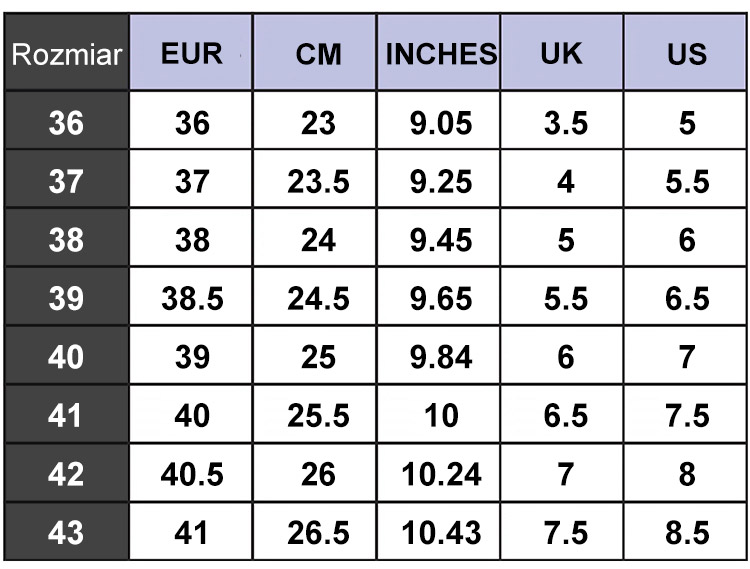Viewport: 750px width, 569px height.
Task: Click size 36 in Rozmiar column
Action: [66, 120]
